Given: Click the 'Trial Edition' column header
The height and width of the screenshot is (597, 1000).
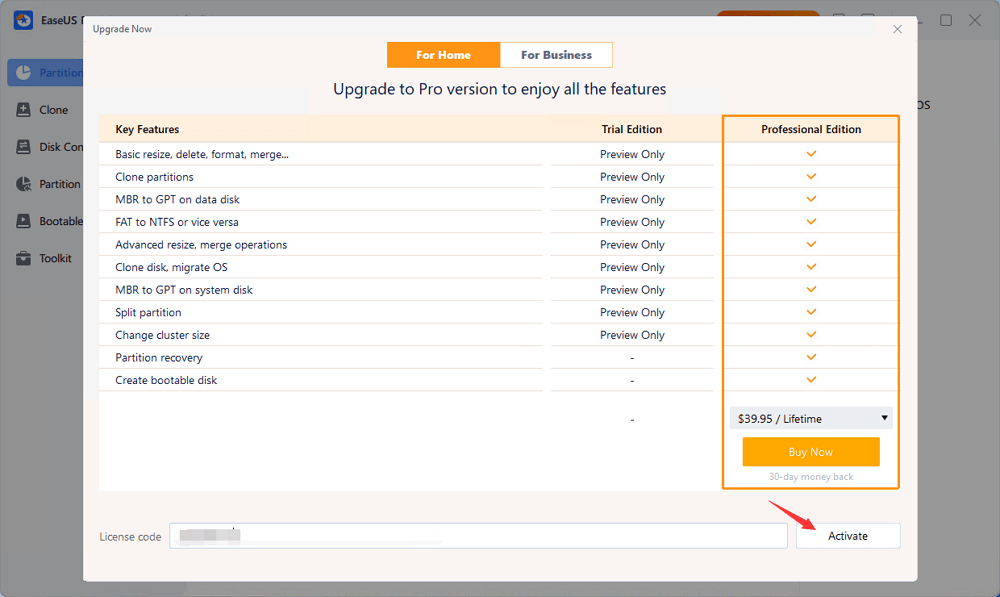Looking at the screenshot, I should pos(631,129).
